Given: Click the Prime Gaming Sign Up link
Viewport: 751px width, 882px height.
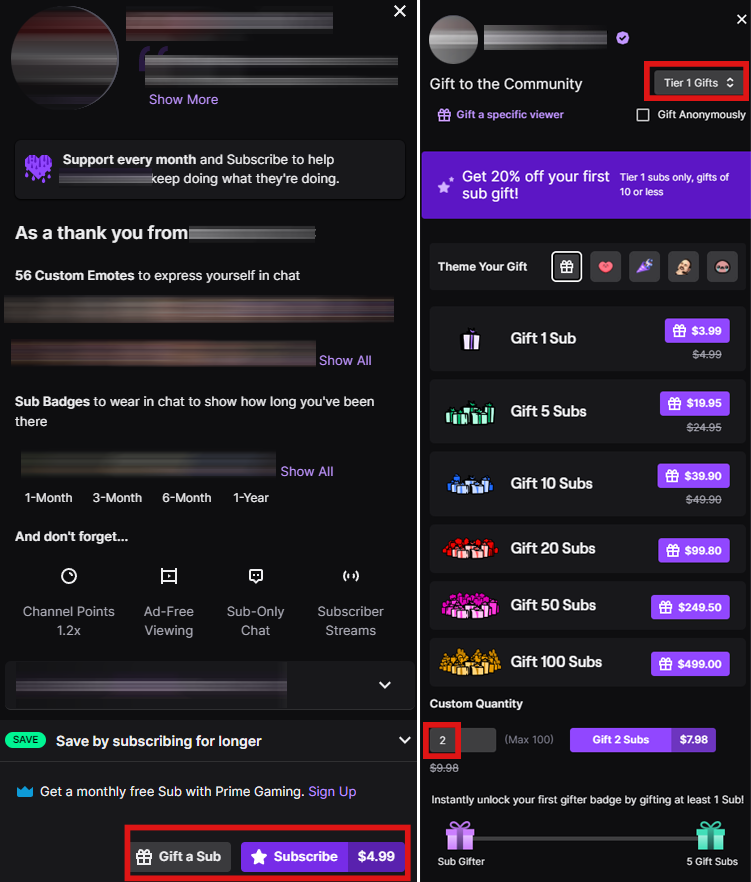Looking at the screenshot, I should 332,791.
